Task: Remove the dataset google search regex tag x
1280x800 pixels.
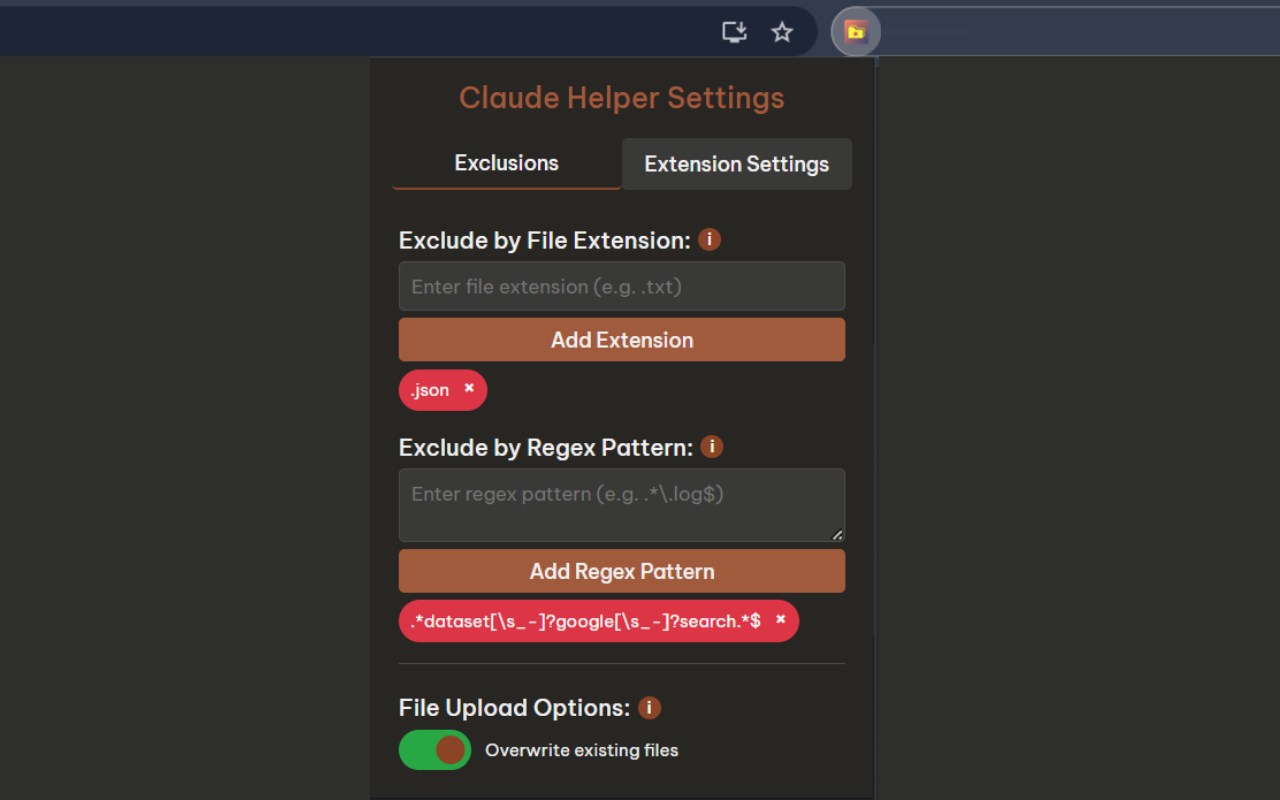Action: click(x=781, y=620)
